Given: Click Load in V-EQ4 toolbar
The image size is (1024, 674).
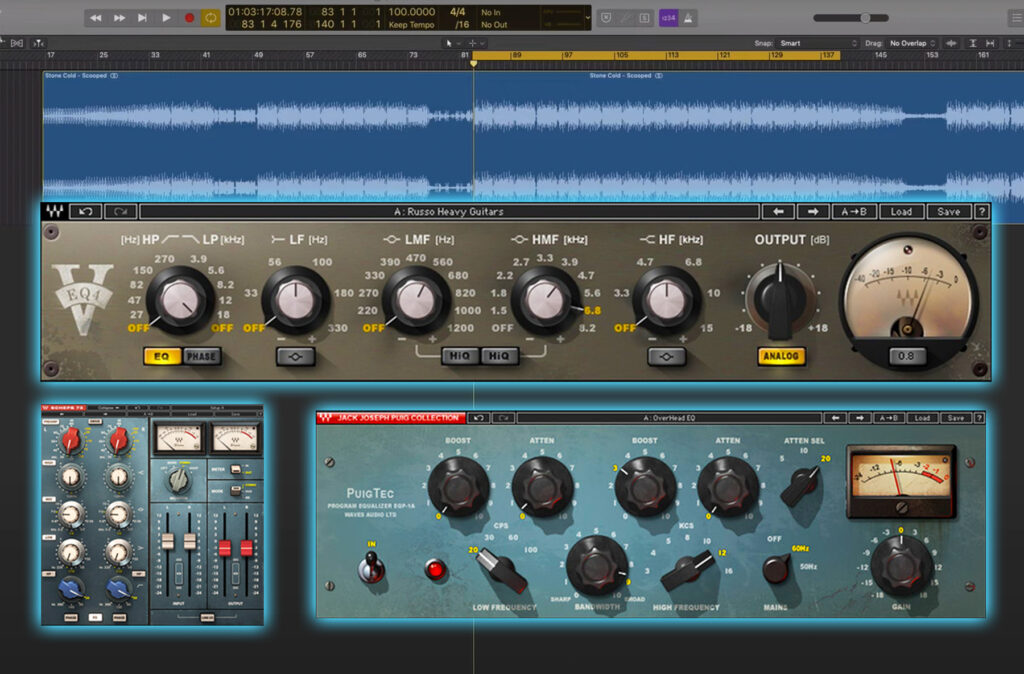Looking at the screenshot, I should point(901,212).
